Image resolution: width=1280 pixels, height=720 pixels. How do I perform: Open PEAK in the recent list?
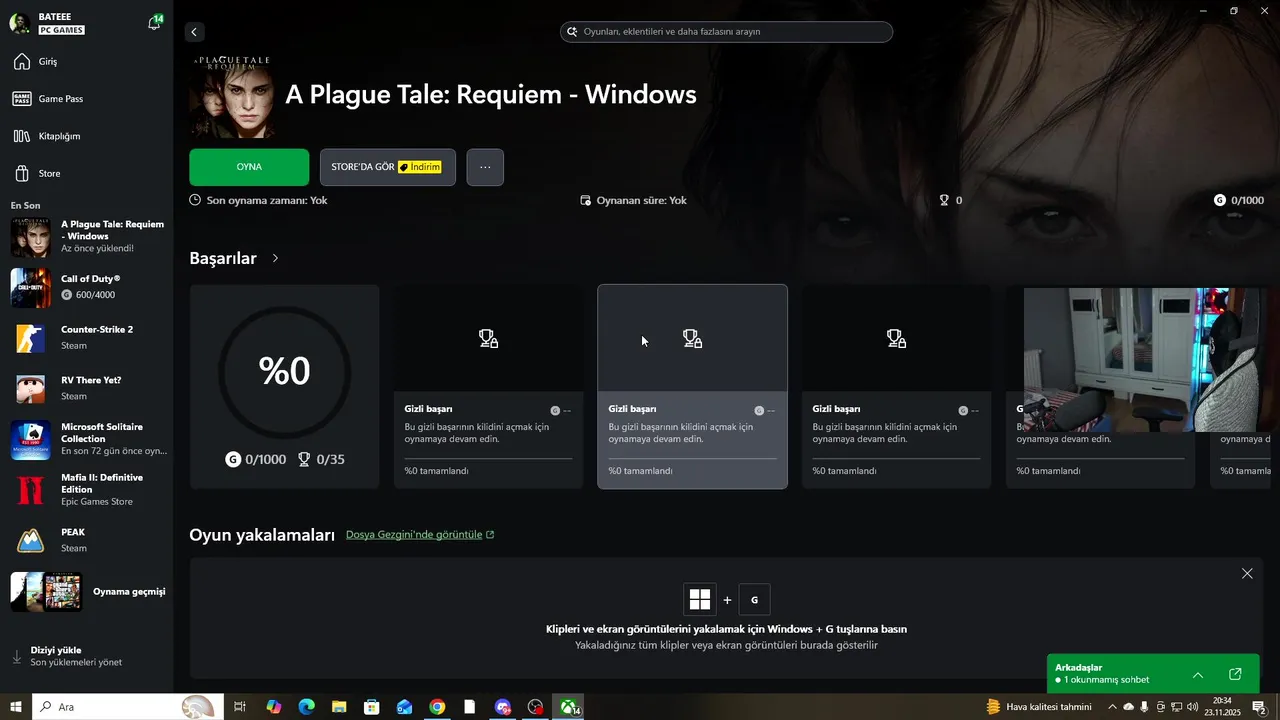coord(87,541)
